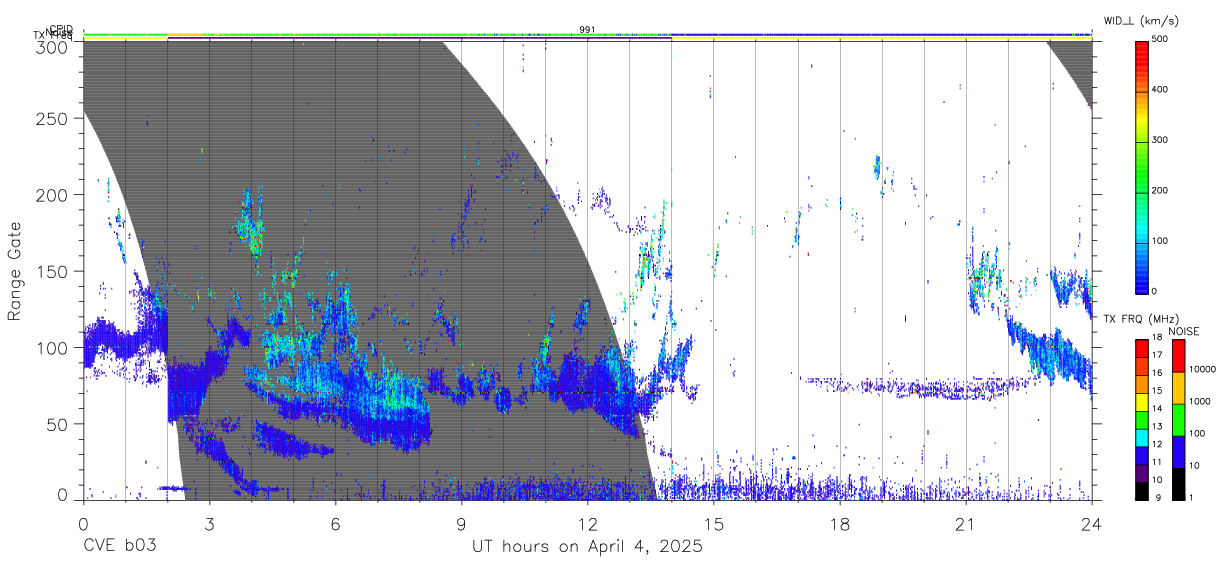The height and width of the screenshot is (567, 1228).
Task: Click the cyan 12–13 MHz swatch in TX FRQ legend
Action: tap(1141, 438)
